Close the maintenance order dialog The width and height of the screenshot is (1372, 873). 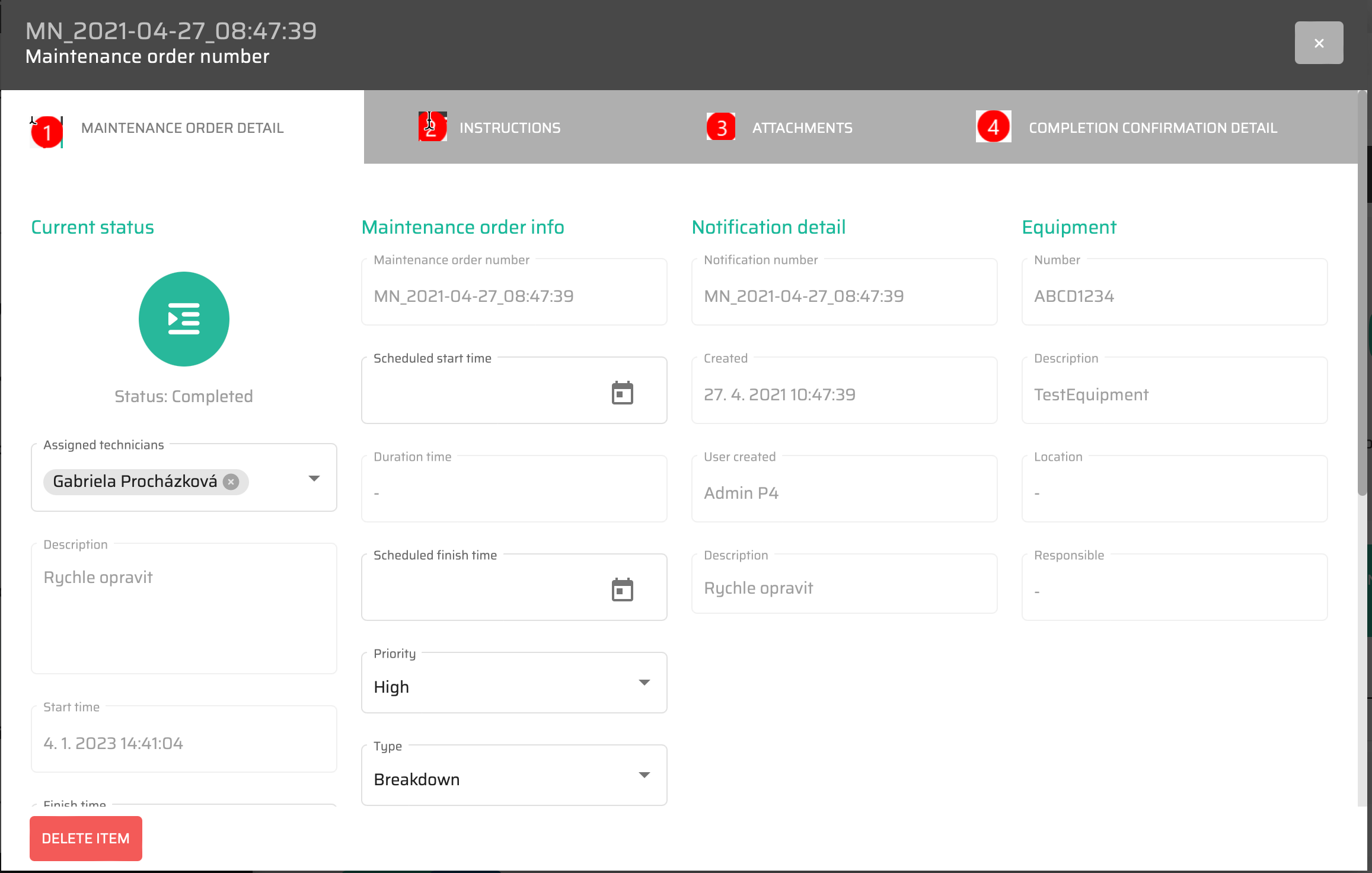pyautogui.click(x=1319, y=43)
